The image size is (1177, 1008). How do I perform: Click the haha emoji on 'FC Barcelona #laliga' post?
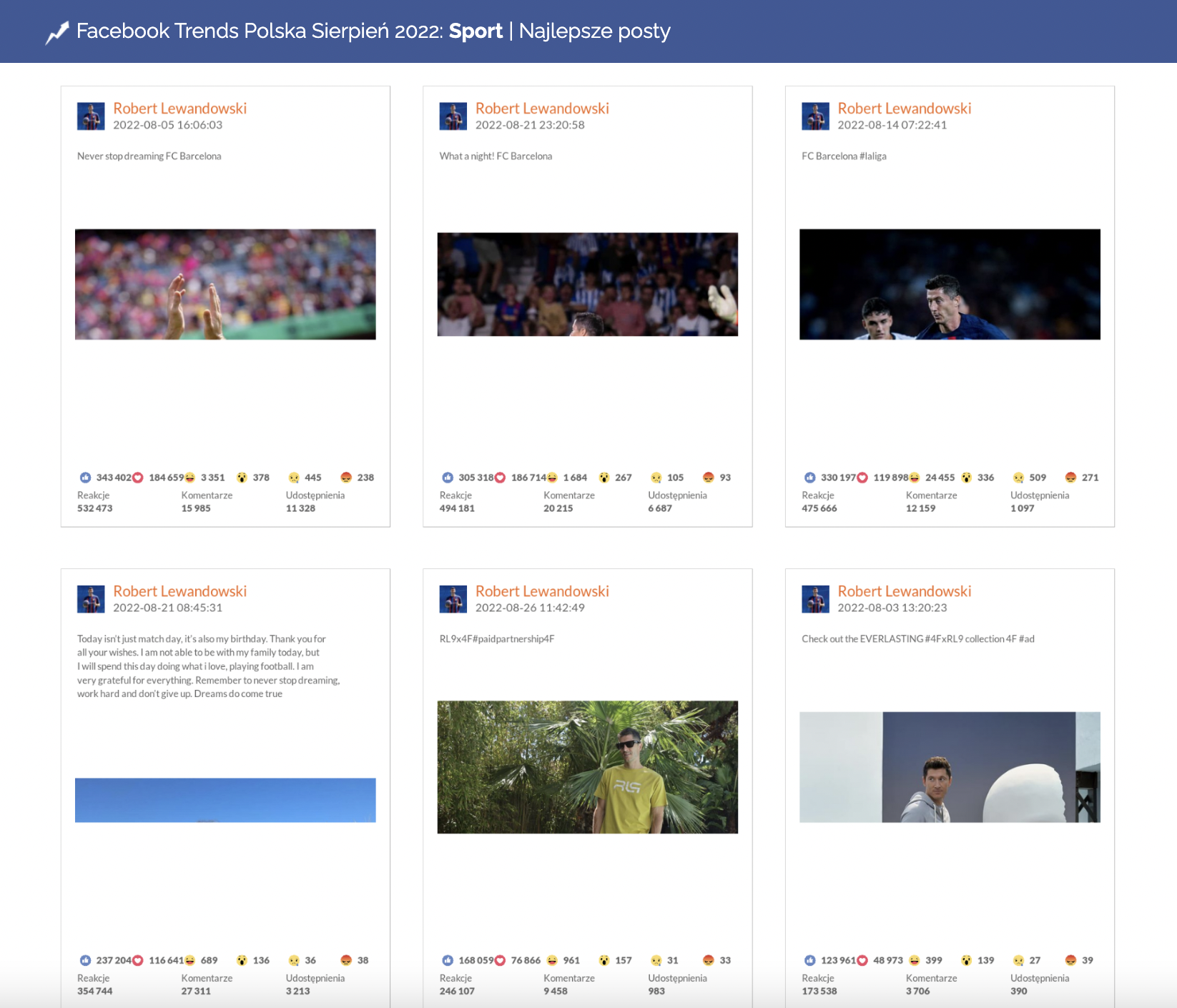[915, 478]
